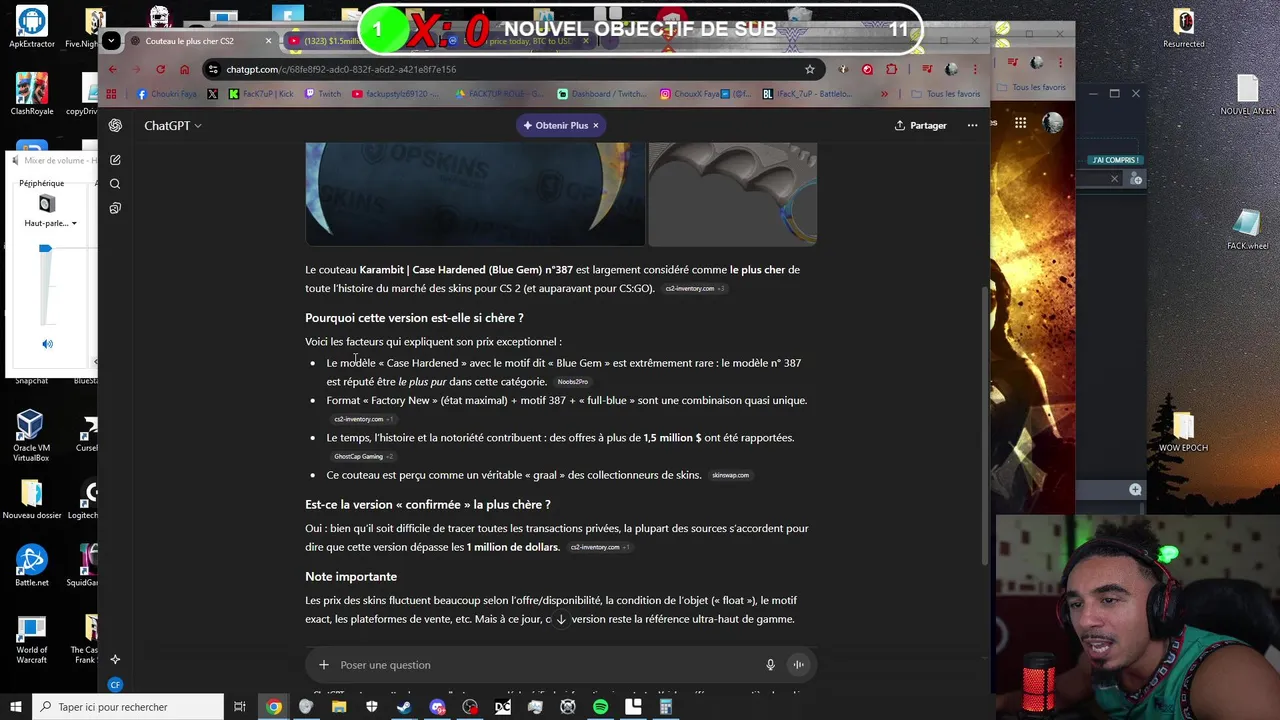This screenshot has width=1280, height=720.
Task: Dismiss the Obtenir Plus banner with X
Action: 595,125
